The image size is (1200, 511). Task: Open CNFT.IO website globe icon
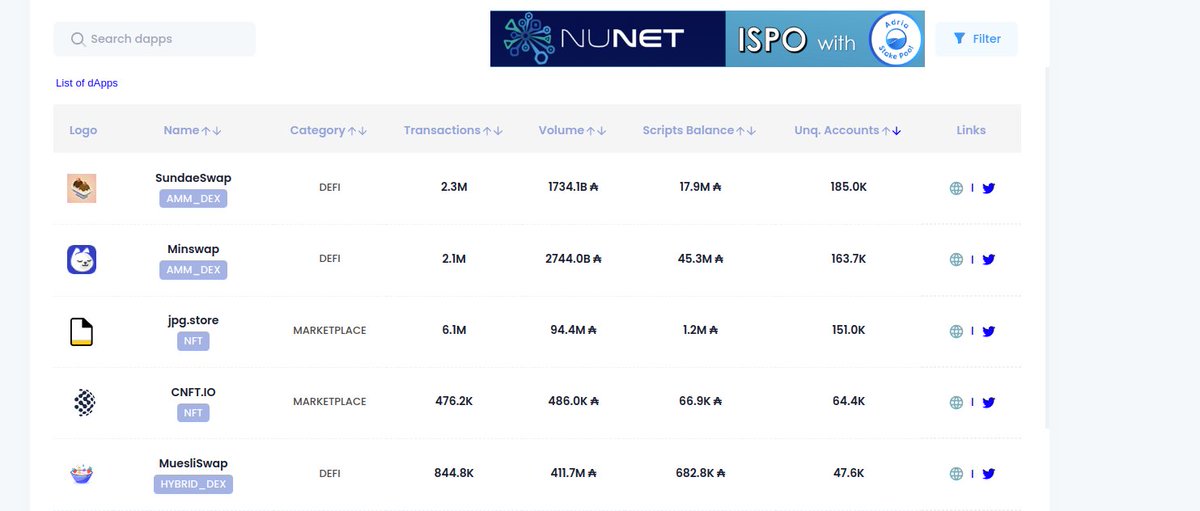956,402
